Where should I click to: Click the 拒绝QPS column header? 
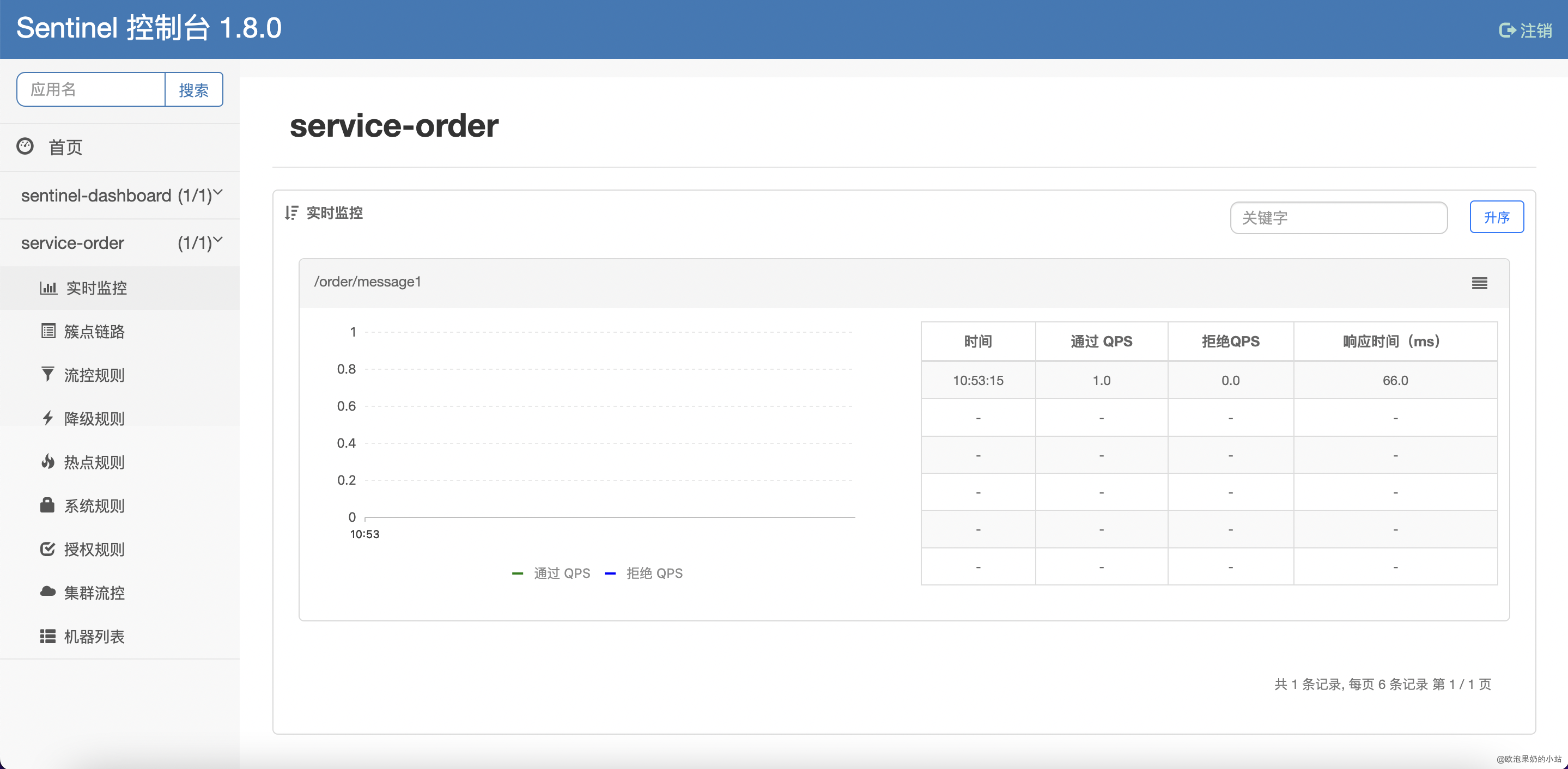click(x=1230, y=341)
